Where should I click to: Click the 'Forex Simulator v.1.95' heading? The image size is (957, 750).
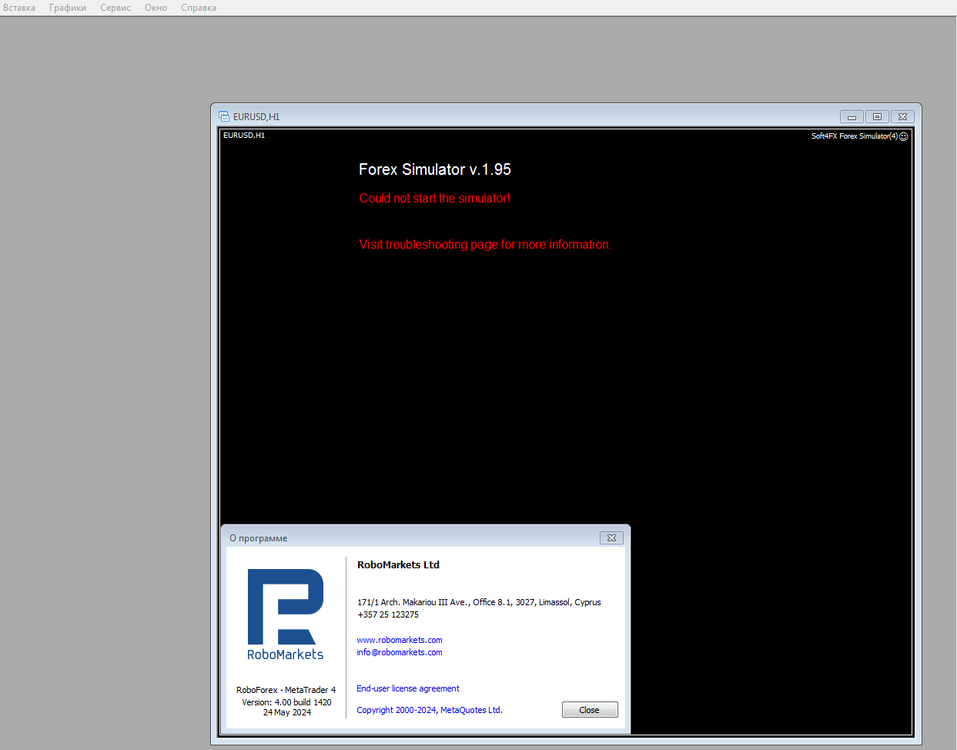(435, 170)
